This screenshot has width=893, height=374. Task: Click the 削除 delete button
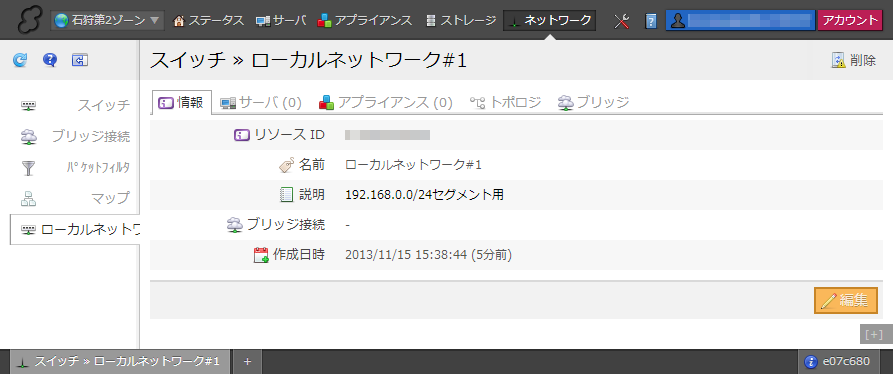(854, 60)
